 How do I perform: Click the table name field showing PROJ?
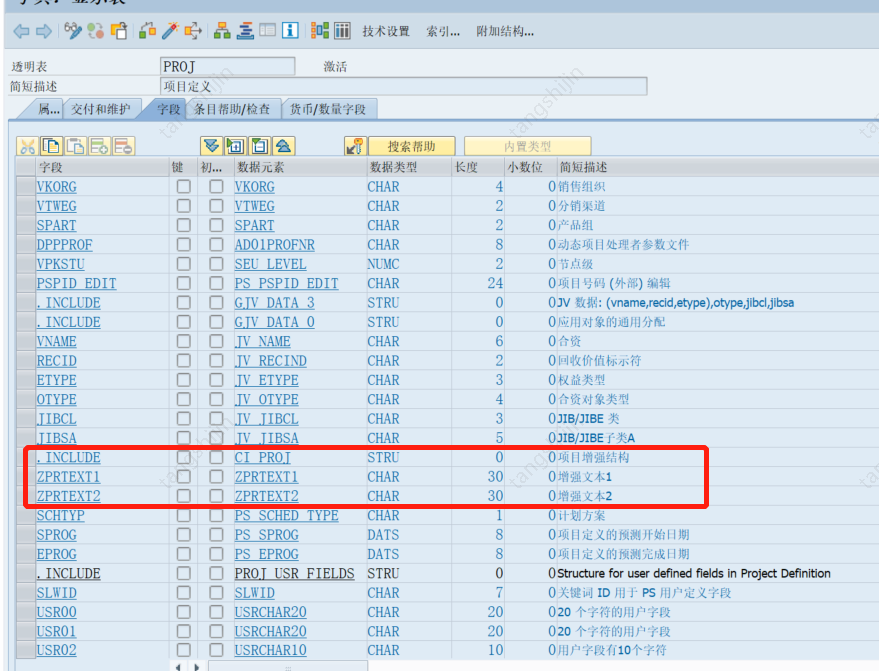(230, 63)
